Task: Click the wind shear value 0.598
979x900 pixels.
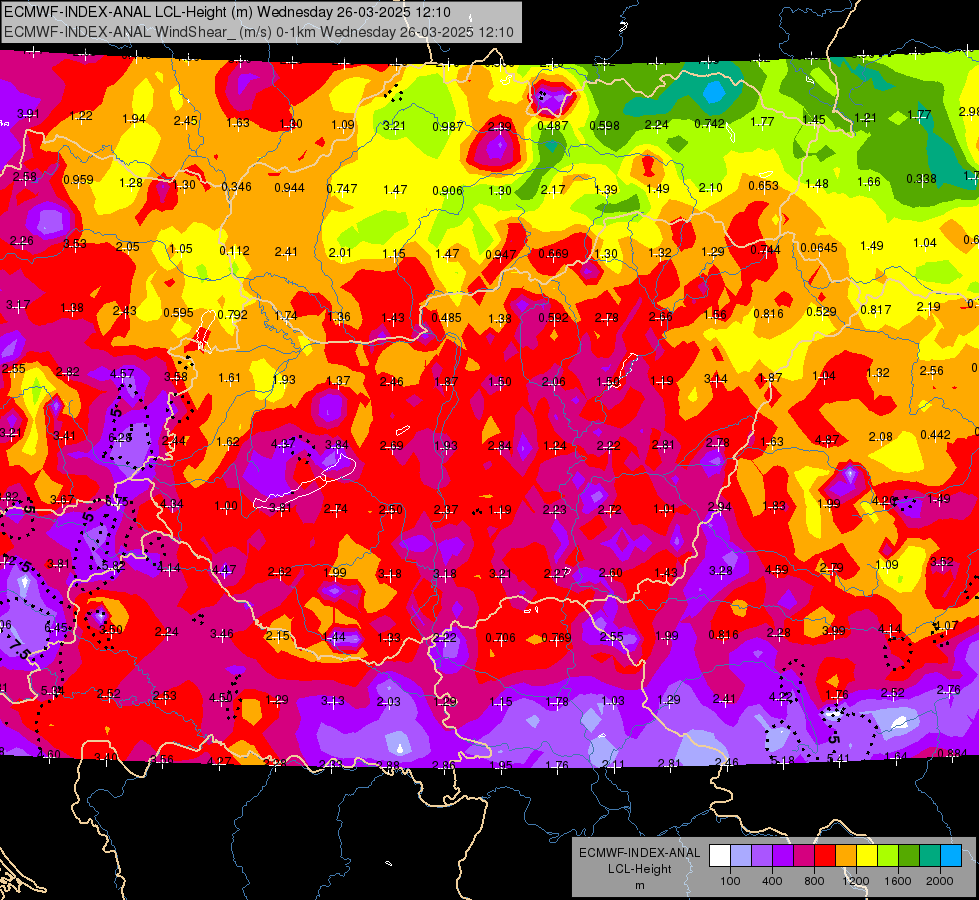Action: 604,126
